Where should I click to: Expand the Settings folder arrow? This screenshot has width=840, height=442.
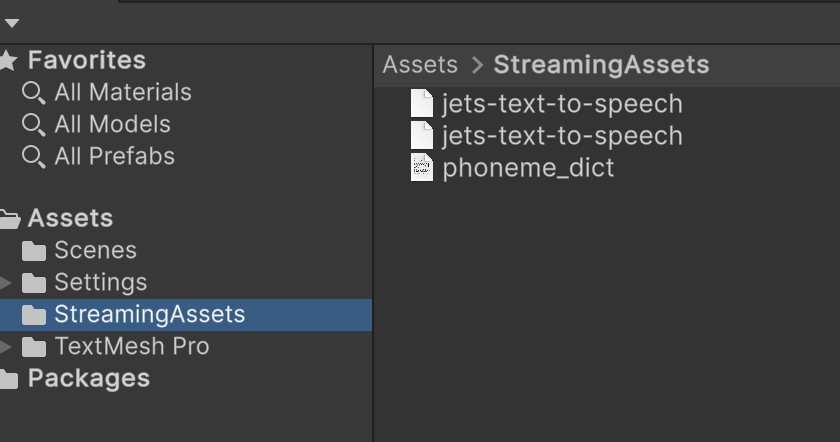(6, 283)
